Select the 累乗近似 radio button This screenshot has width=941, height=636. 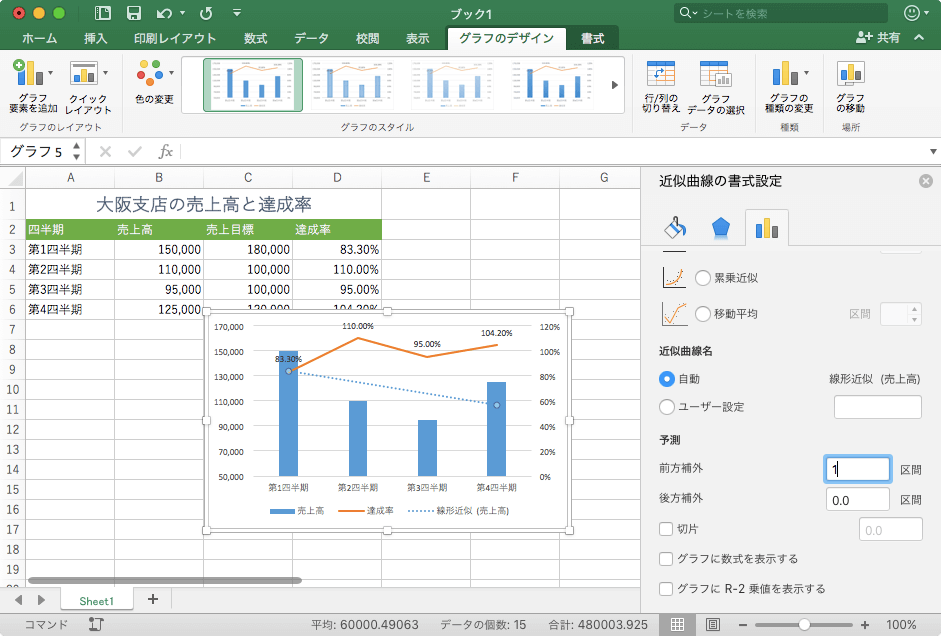point(703,278)
